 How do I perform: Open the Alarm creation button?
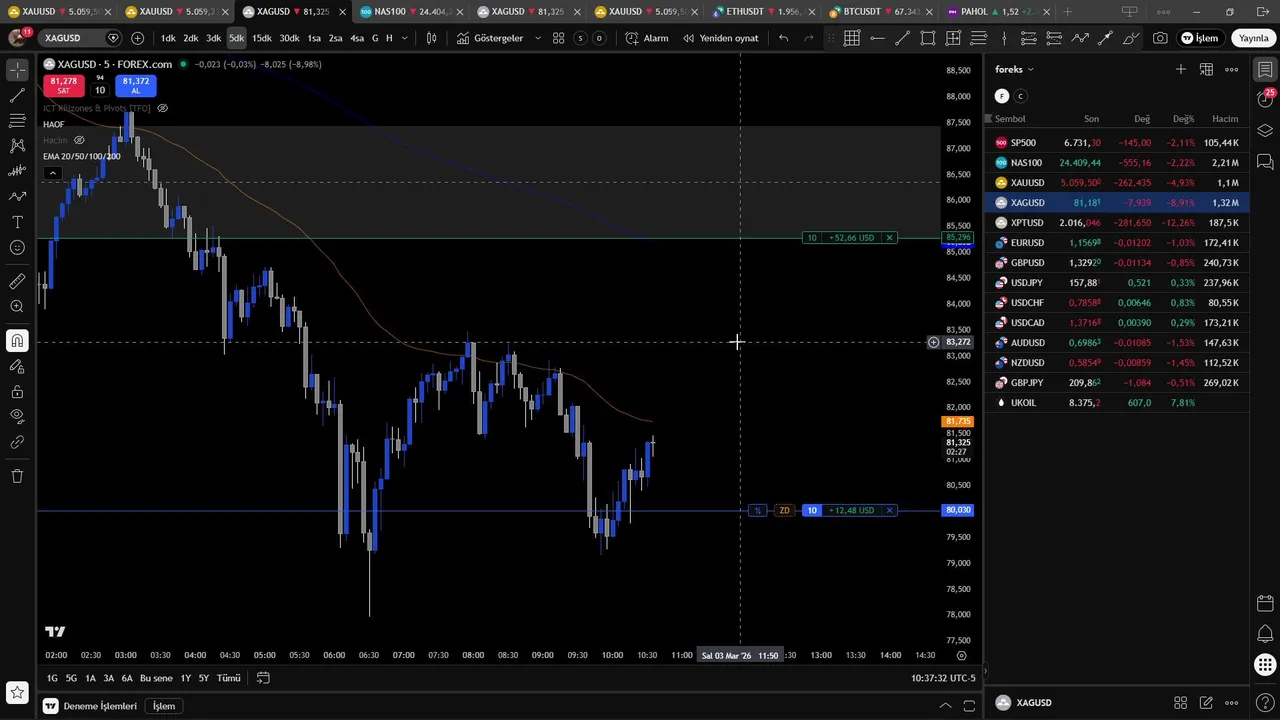pos(647,38)
